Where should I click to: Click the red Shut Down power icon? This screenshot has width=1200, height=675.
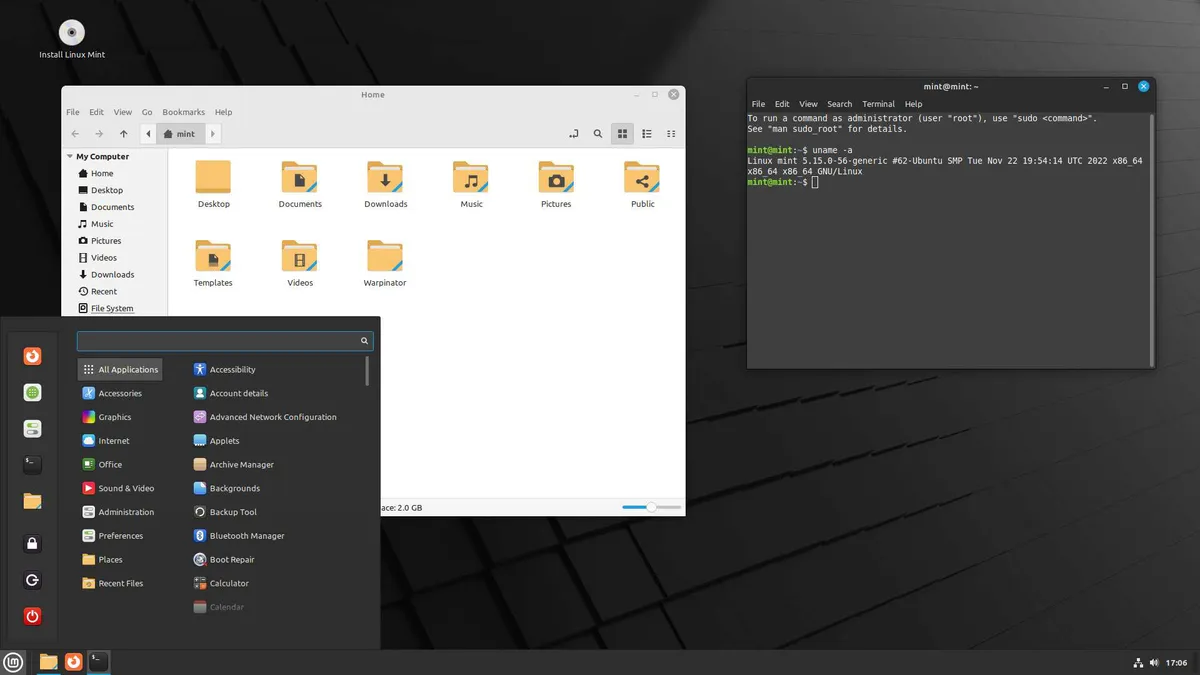coord(32,616)
